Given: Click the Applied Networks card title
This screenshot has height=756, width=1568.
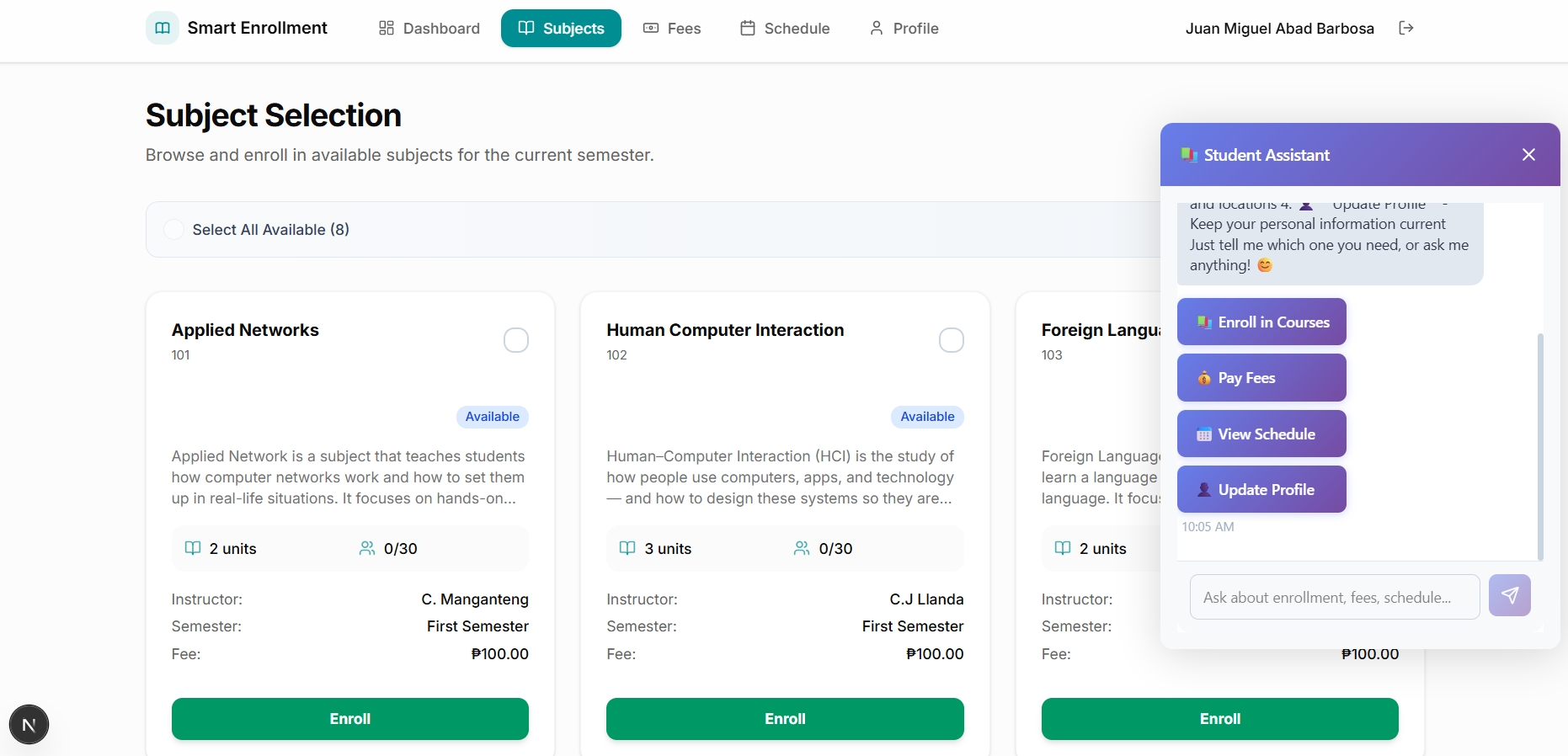Looking at the screenshot, I should pos(245,330).
